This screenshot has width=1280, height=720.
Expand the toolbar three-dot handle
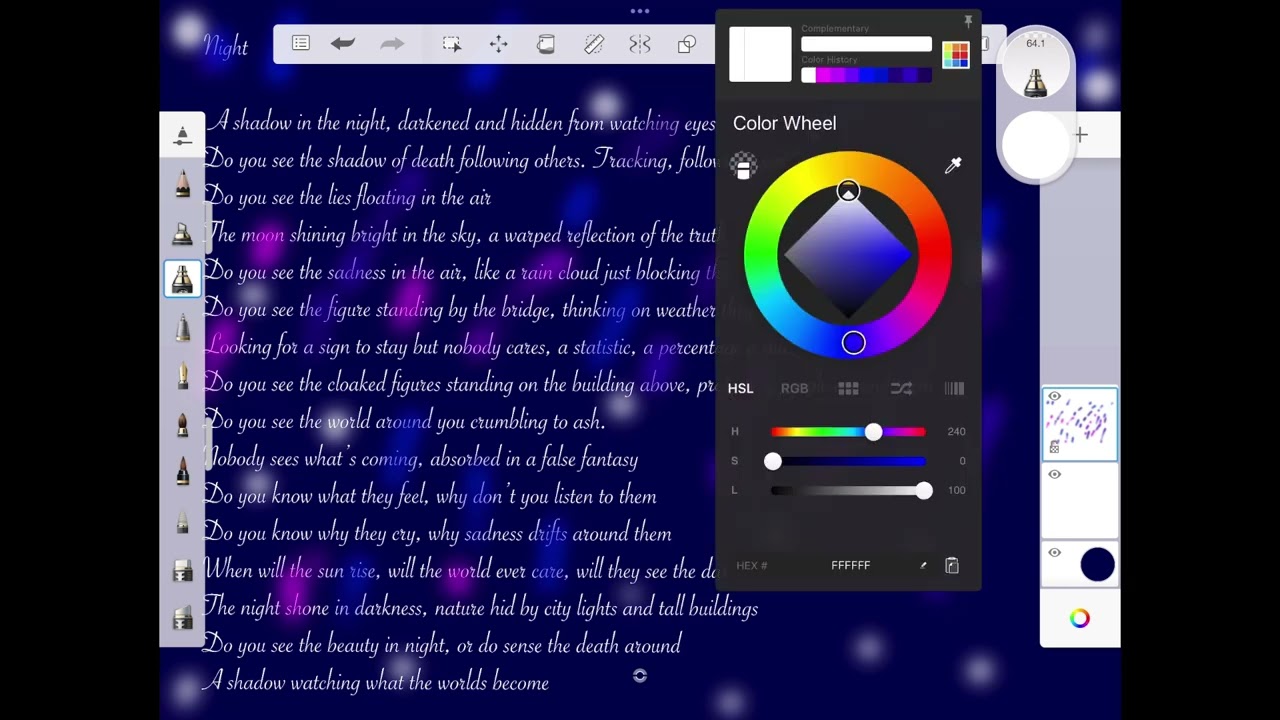click(x=640, y=11)
